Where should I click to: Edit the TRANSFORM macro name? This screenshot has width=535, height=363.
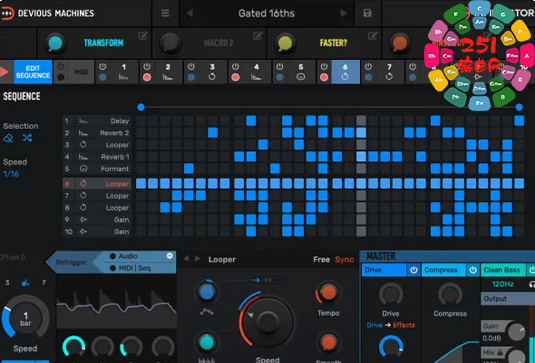pyautogui.click(x=143, y=35)
